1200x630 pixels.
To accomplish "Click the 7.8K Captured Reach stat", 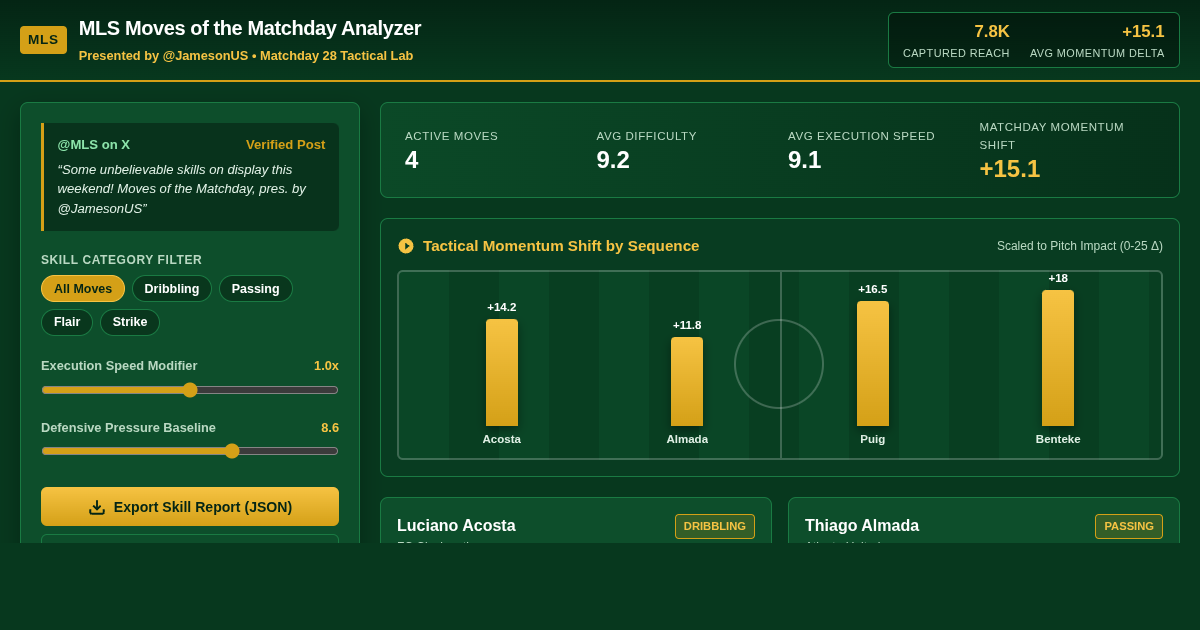I will click(956, 40).
